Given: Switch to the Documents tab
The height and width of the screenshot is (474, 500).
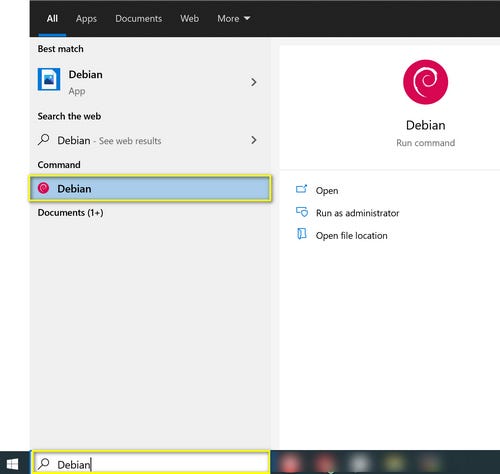Looking at the screenshot, I should point(139,18).
